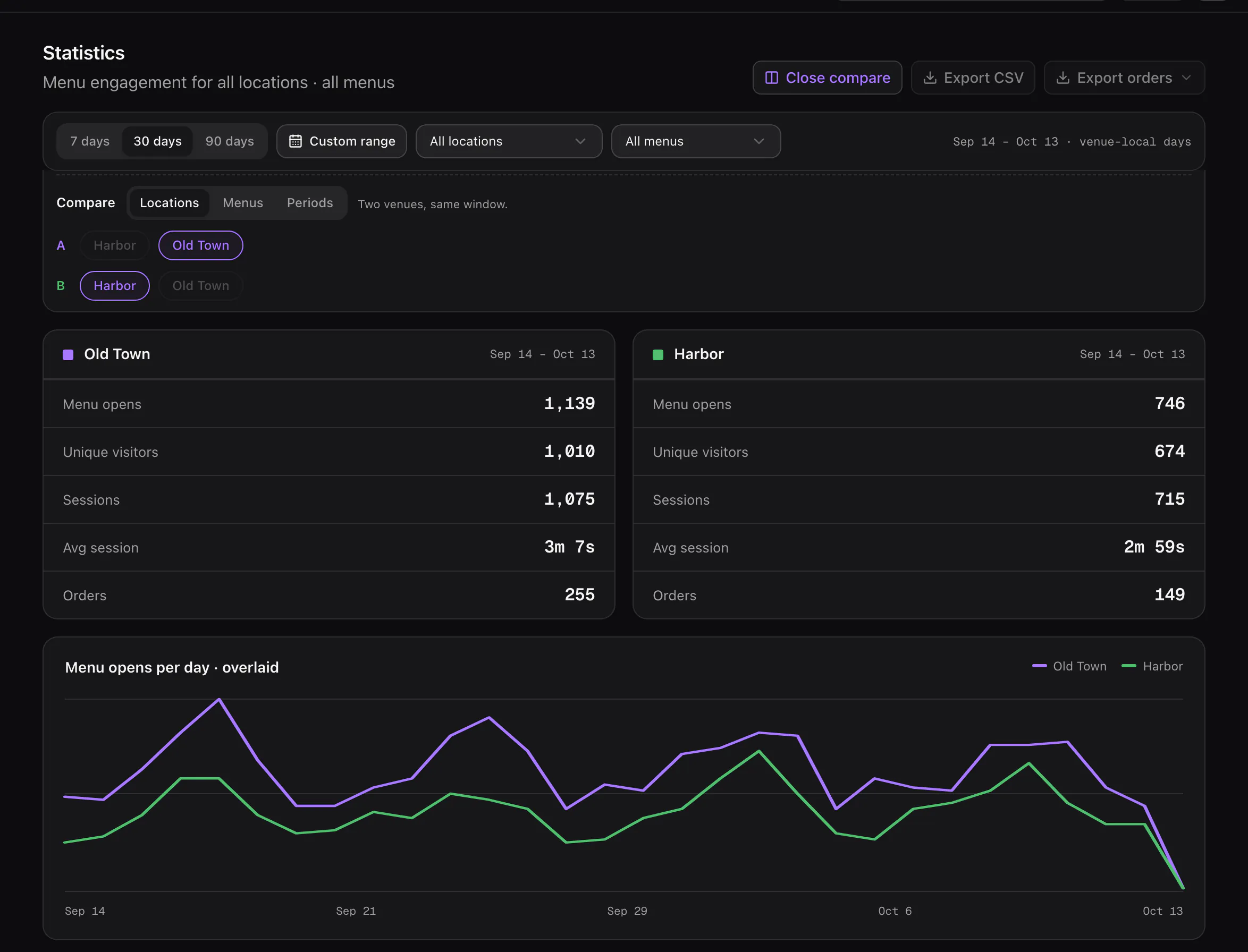Select the 90 days range

[x=230, y=141]
